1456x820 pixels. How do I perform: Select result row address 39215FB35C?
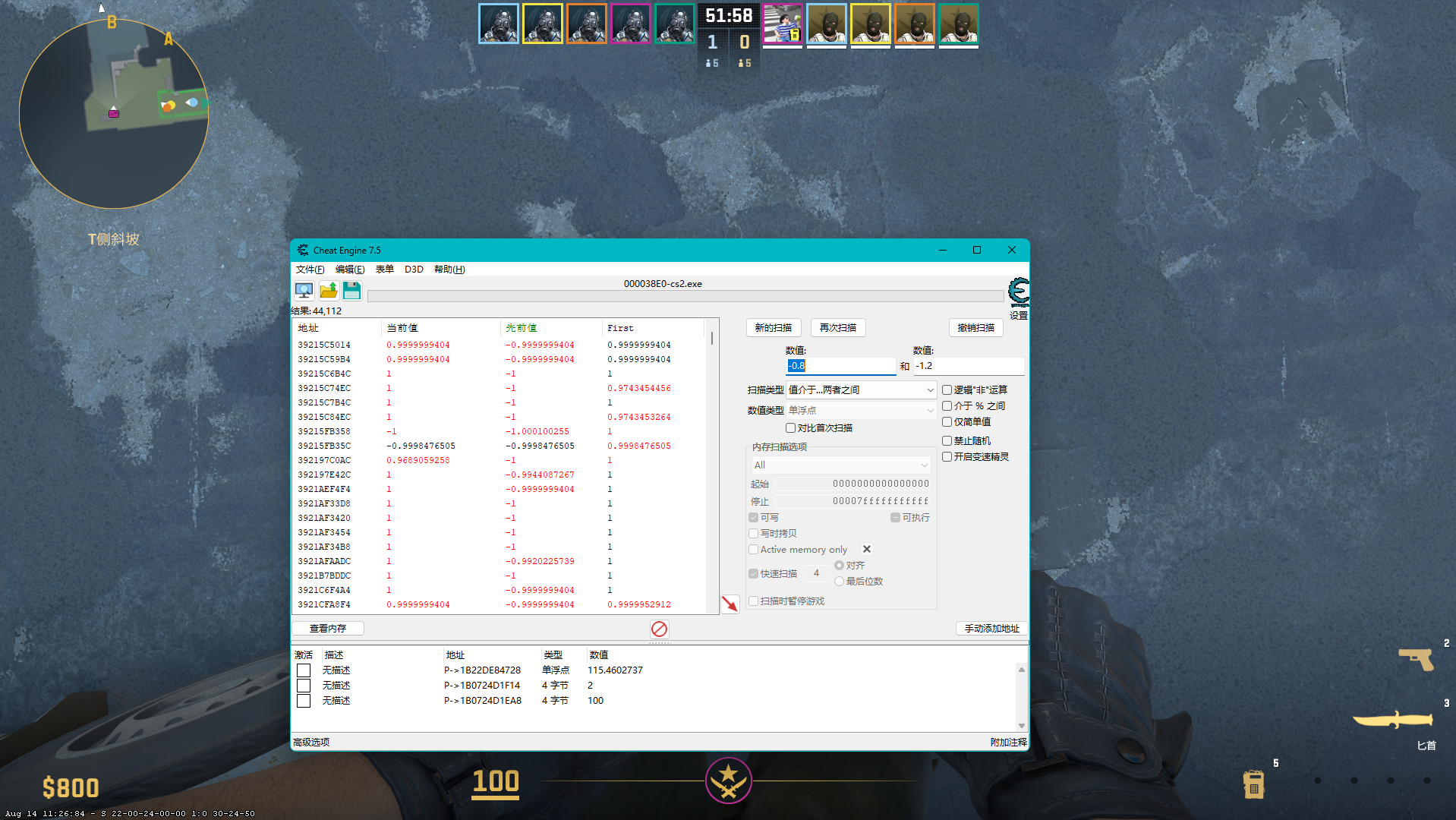499,446
